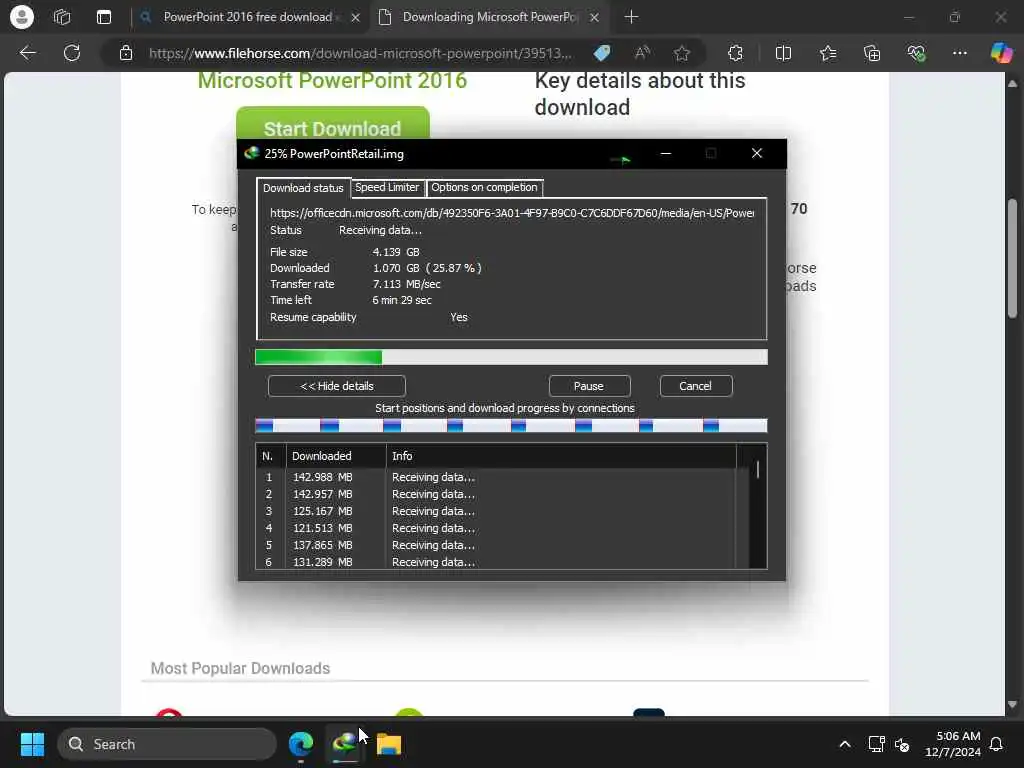1024x768 pixels.
Task: Select connection row 121.513 MB
Action: 496,528
